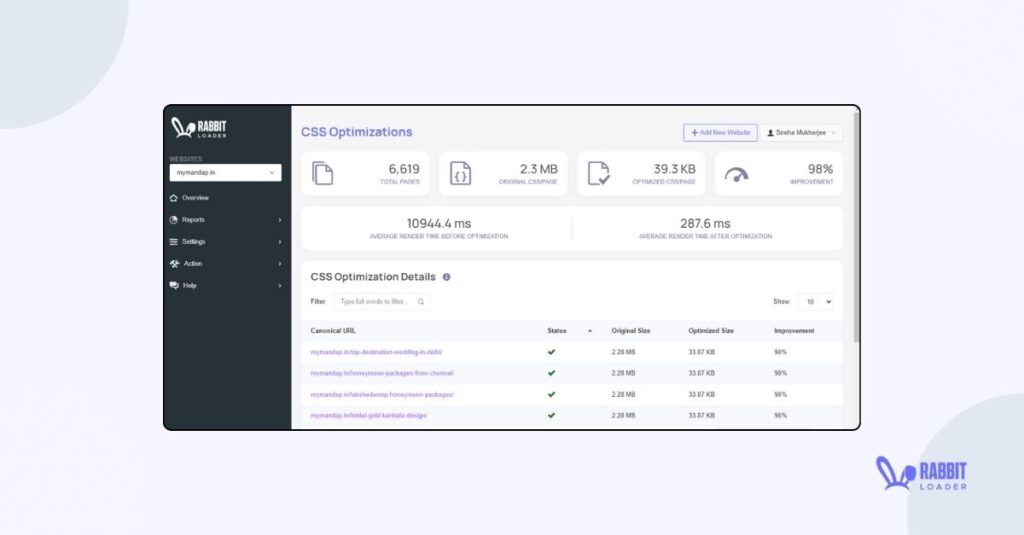Click the Improvement speedometer gauge icon
The image size is (1024, 535).
pyautogui.click(x=737, y=175)
